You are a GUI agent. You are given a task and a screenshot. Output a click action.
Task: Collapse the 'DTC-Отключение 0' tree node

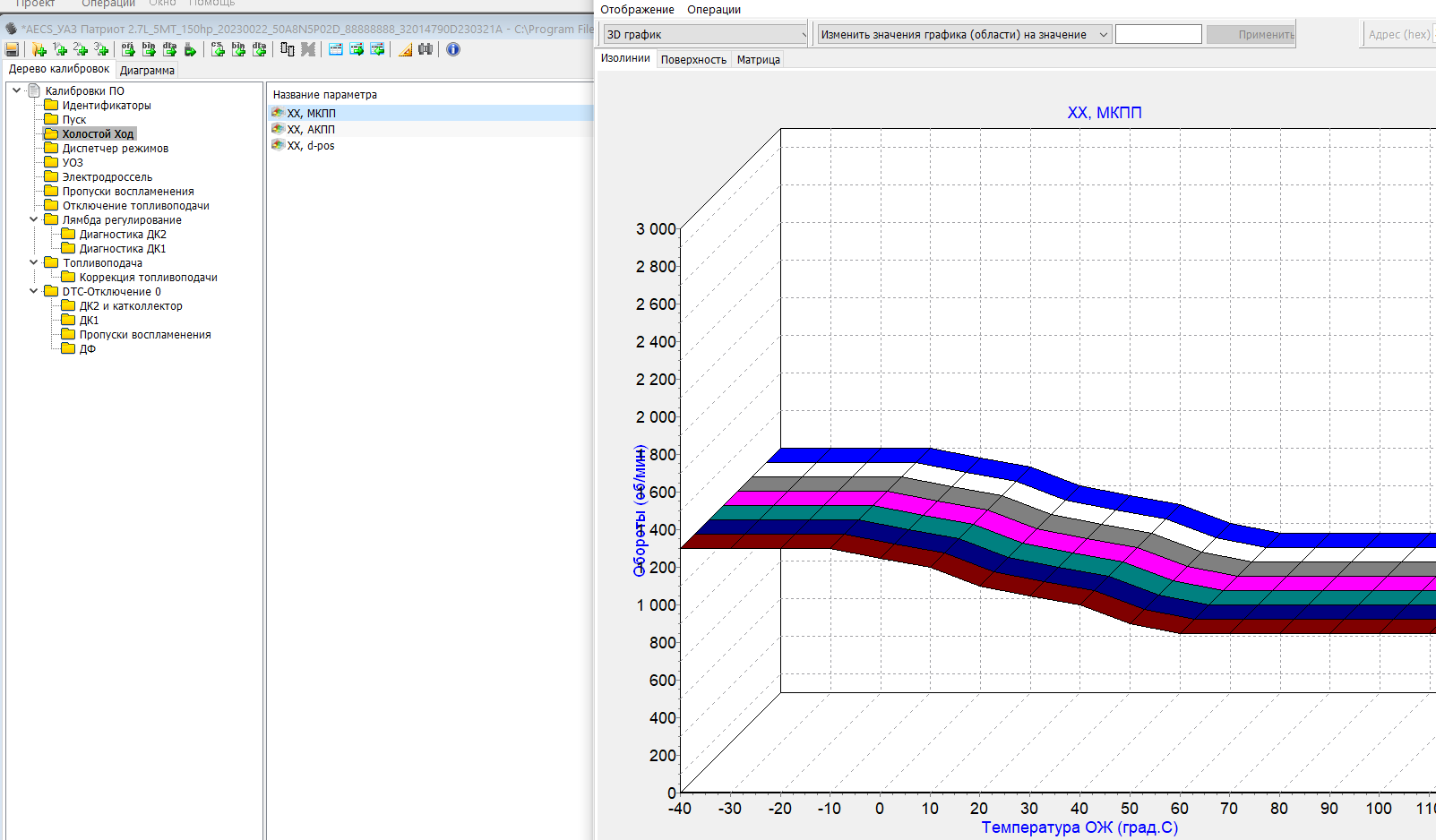pos(34,291)
